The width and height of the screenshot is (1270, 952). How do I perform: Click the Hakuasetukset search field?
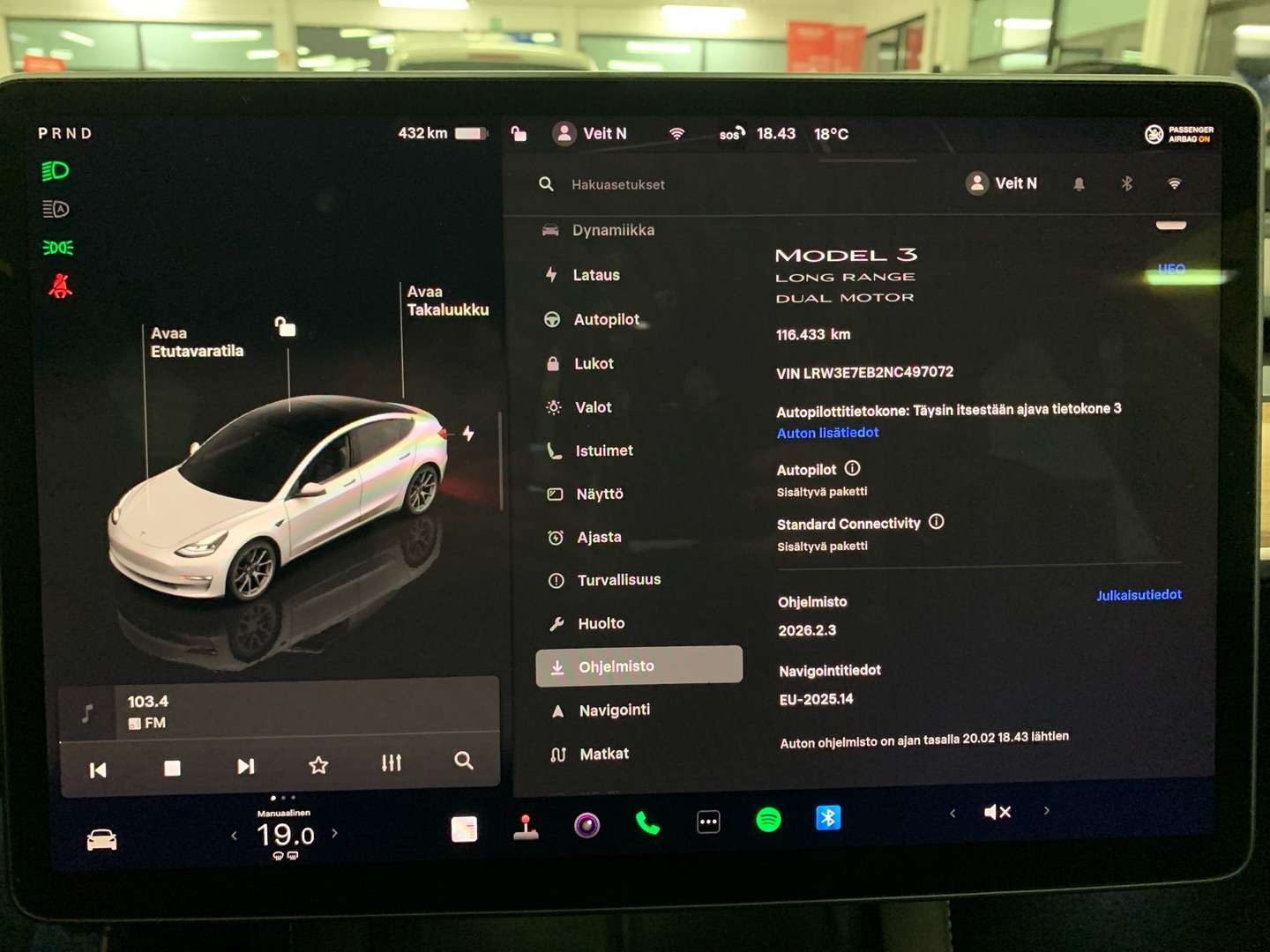point(617,184)
